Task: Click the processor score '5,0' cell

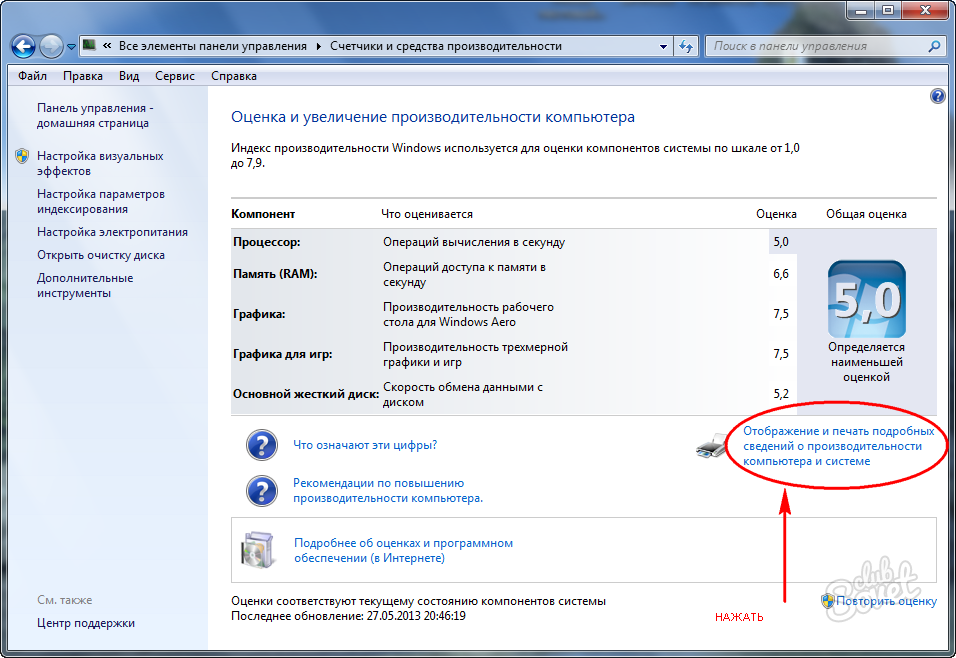Action: click(x=781, y=242)
